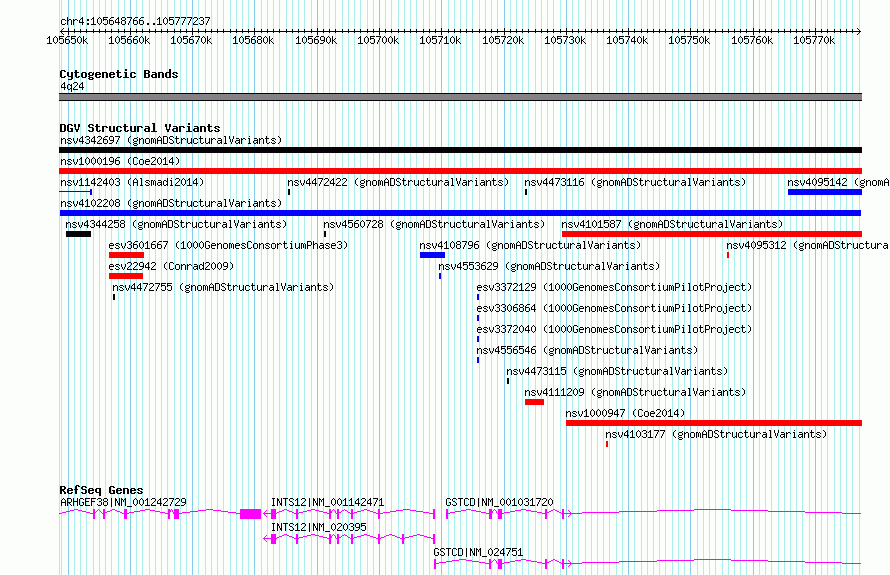The height and width of the screenshot is (575, 890).
Task: Click the 105650k ruler label
Action: (x=67, y=40)
